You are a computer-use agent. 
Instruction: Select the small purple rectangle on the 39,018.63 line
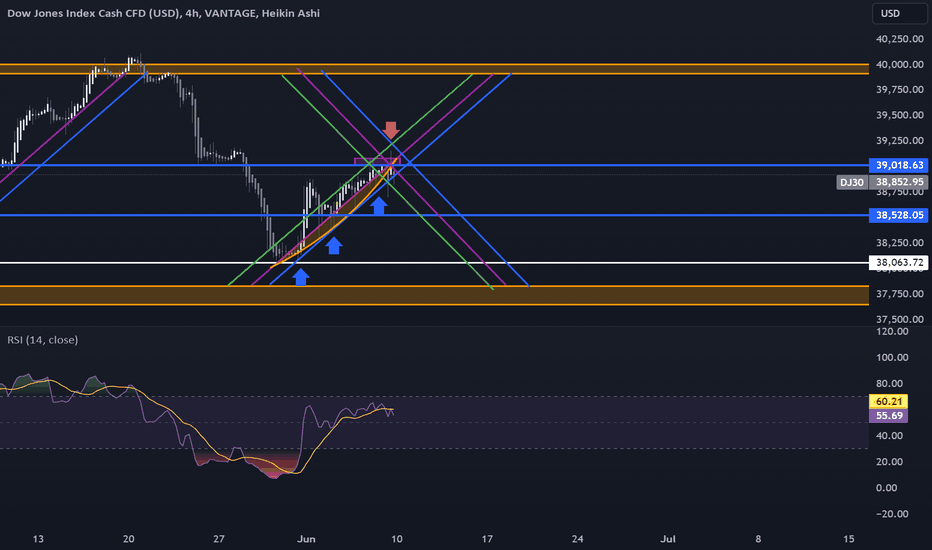pos(377,161)
